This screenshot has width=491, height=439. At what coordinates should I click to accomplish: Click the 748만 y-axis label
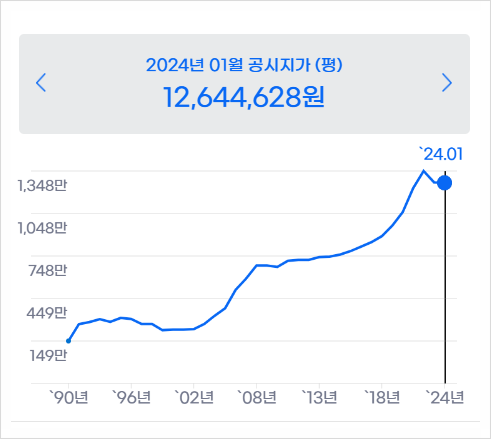point(48,270)
